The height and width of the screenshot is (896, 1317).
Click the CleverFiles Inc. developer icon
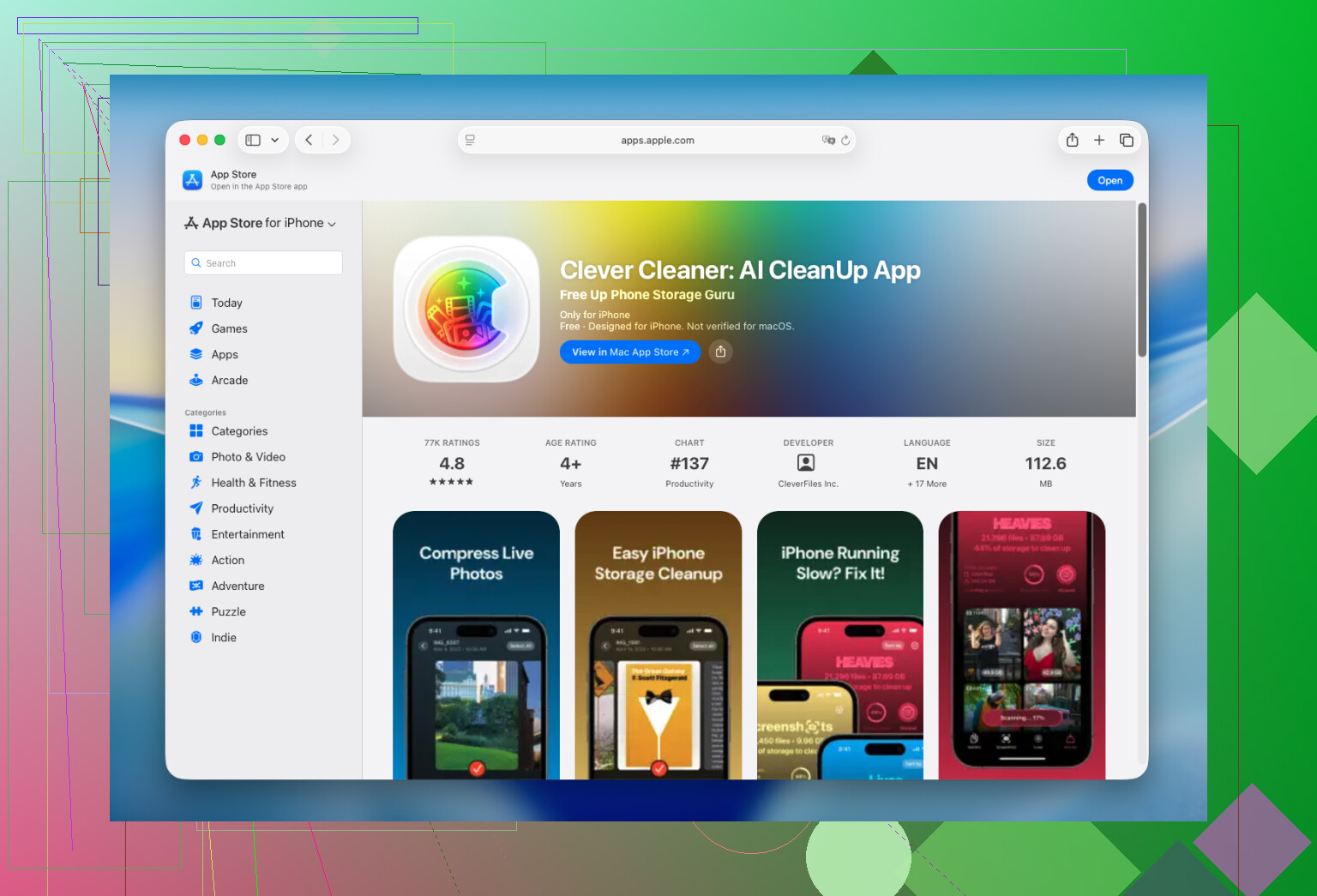click(806, 463)
